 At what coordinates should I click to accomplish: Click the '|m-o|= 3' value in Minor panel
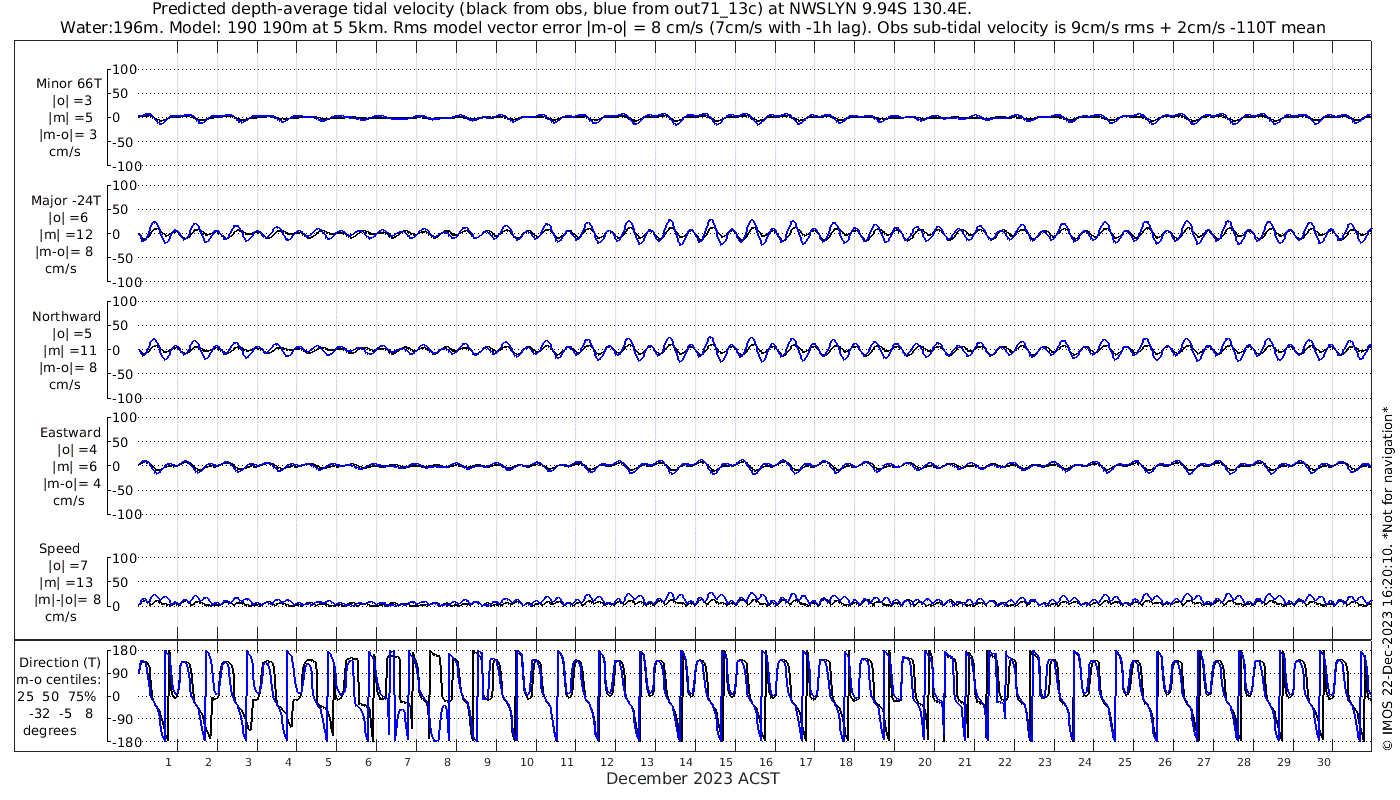[68, 135]
